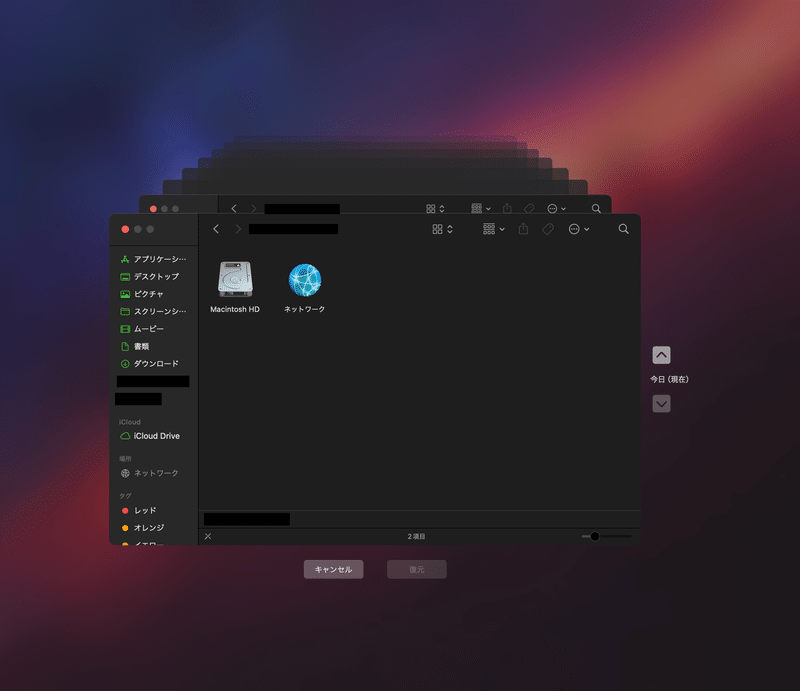Click forward arrow in rear Finder window
The width and height of the screenshot is (800, 691).
pos(254,208)
